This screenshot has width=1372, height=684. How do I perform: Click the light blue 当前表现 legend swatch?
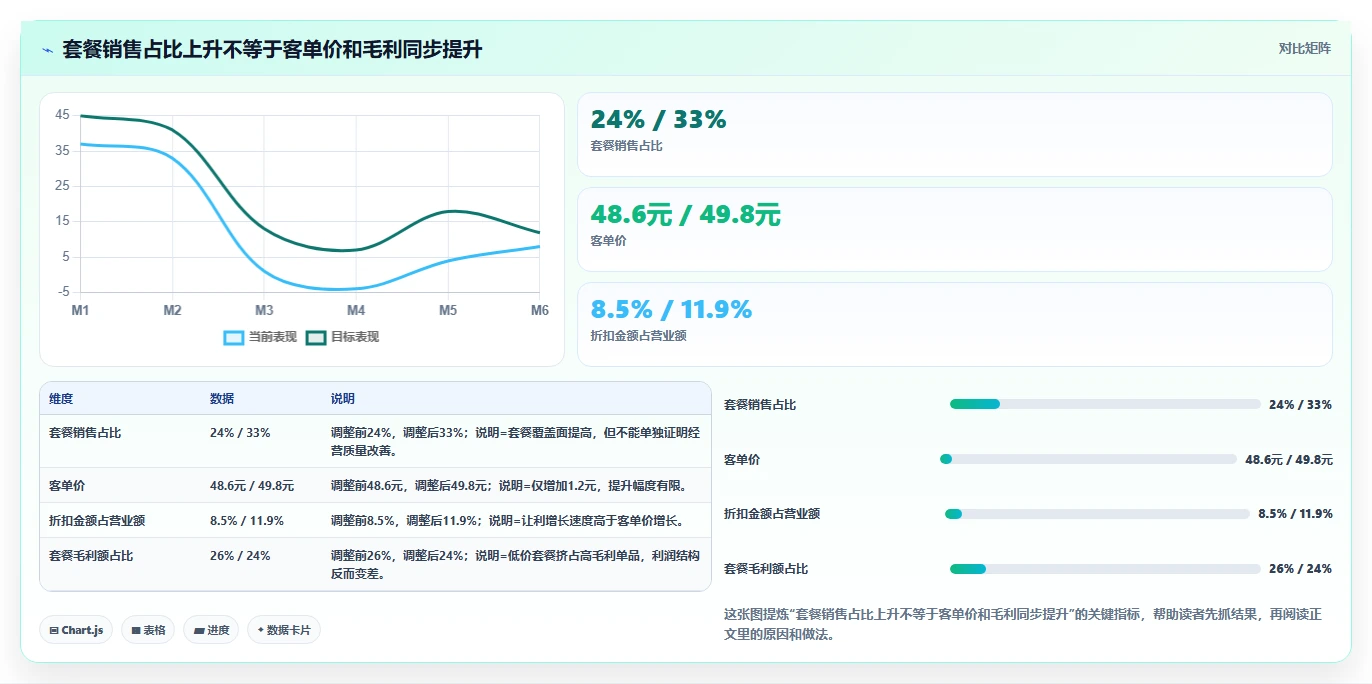pos(233,337)
